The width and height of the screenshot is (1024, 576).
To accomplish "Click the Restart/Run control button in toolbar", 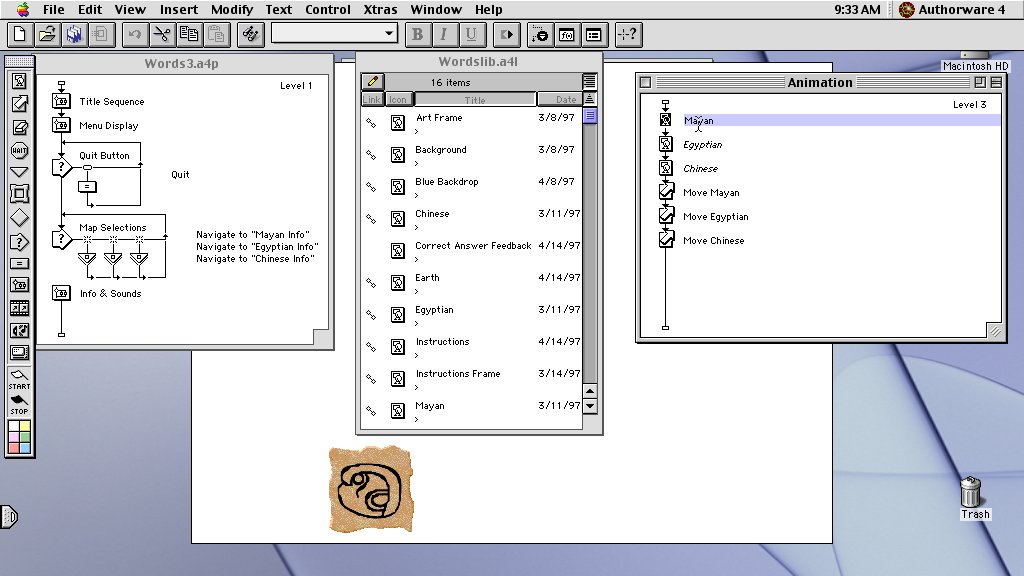I will (x=507, y=35).
